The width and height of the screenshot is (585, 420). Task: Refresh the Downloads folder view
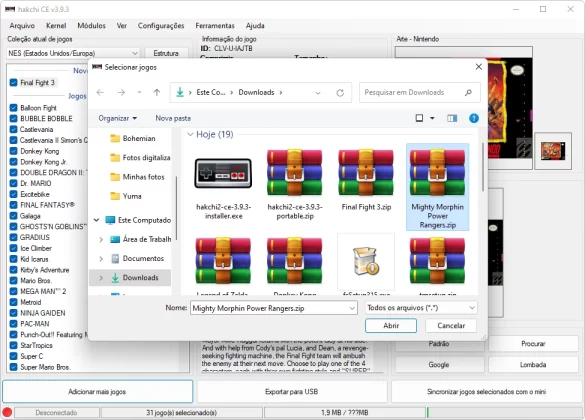click(x=340, y=93)
